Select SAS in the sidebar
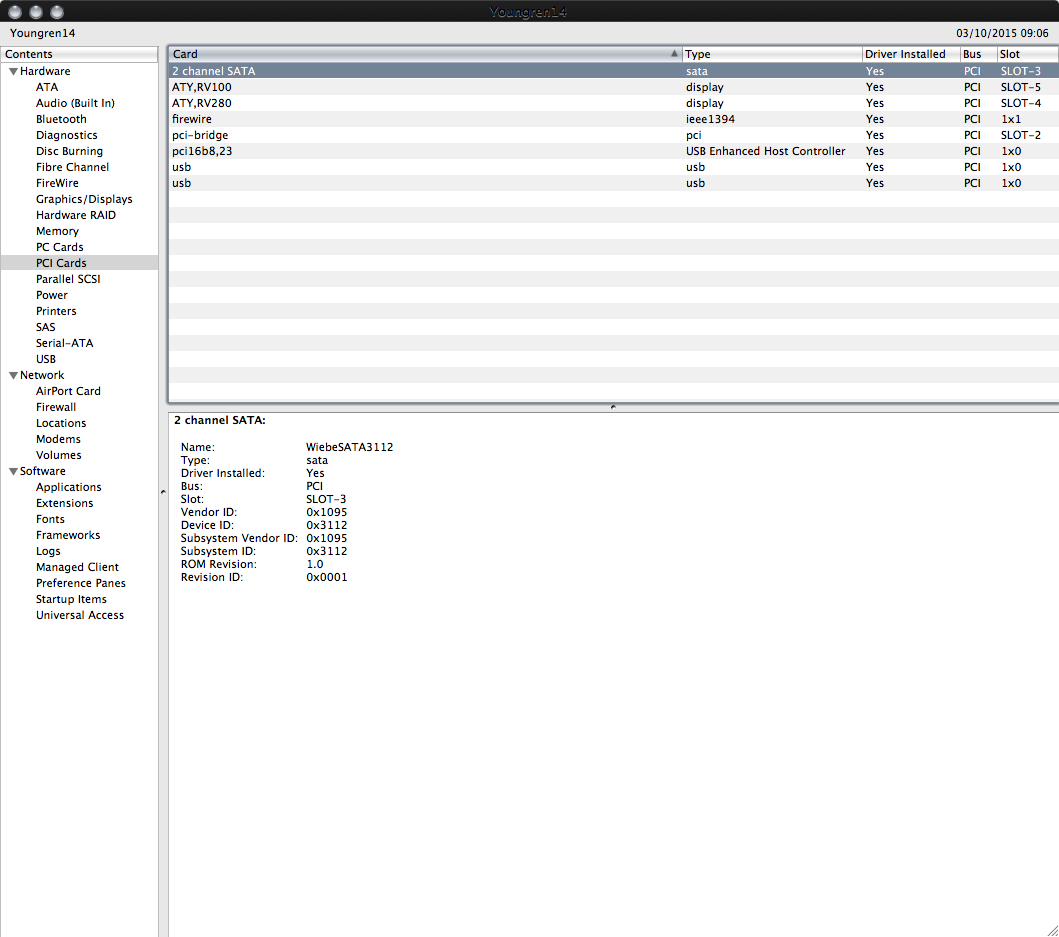 [x=45, y=328]
